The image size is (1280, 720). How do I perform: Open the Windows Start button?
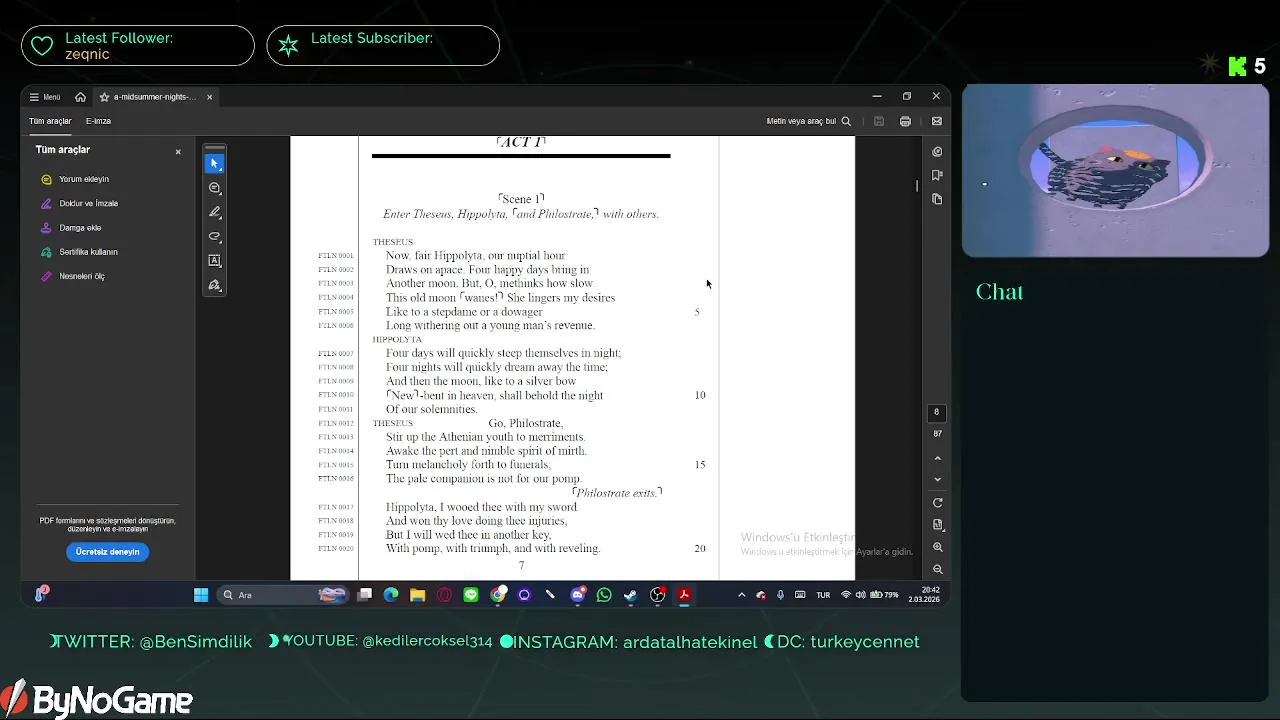coord(201,595)
